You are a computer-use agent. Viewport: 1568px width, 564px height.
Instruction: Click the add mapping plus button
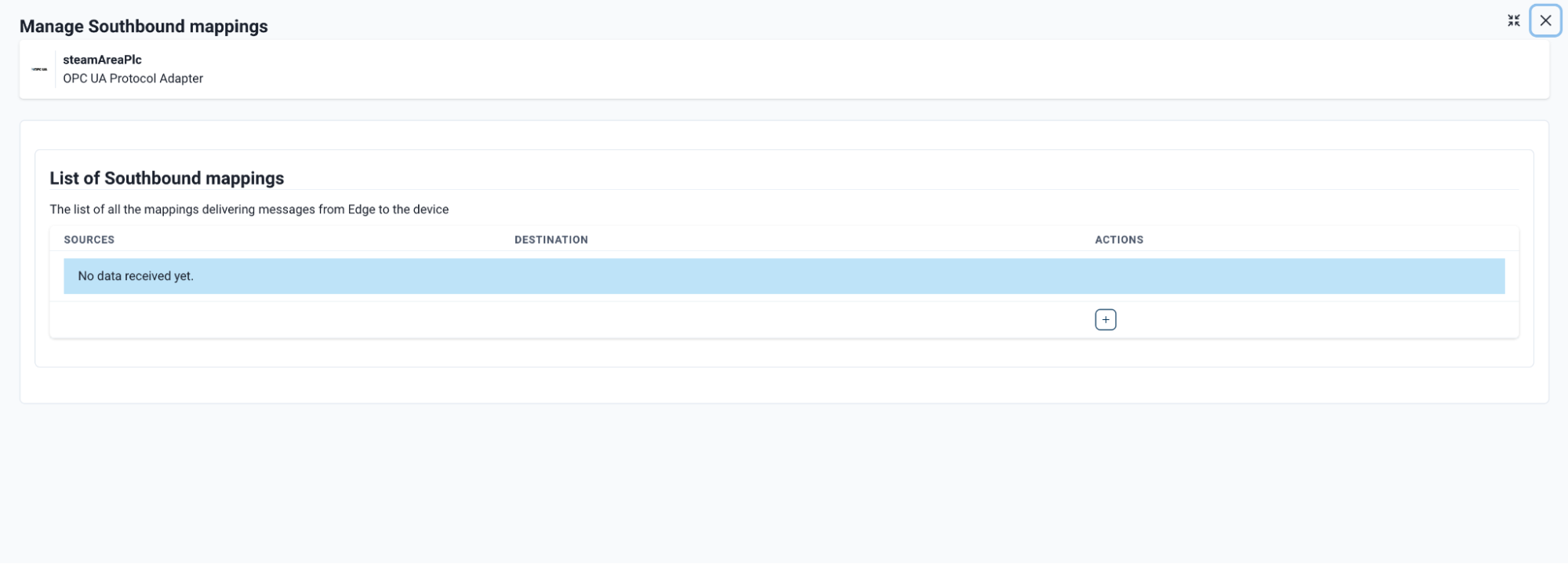(x=1105, y=320)
